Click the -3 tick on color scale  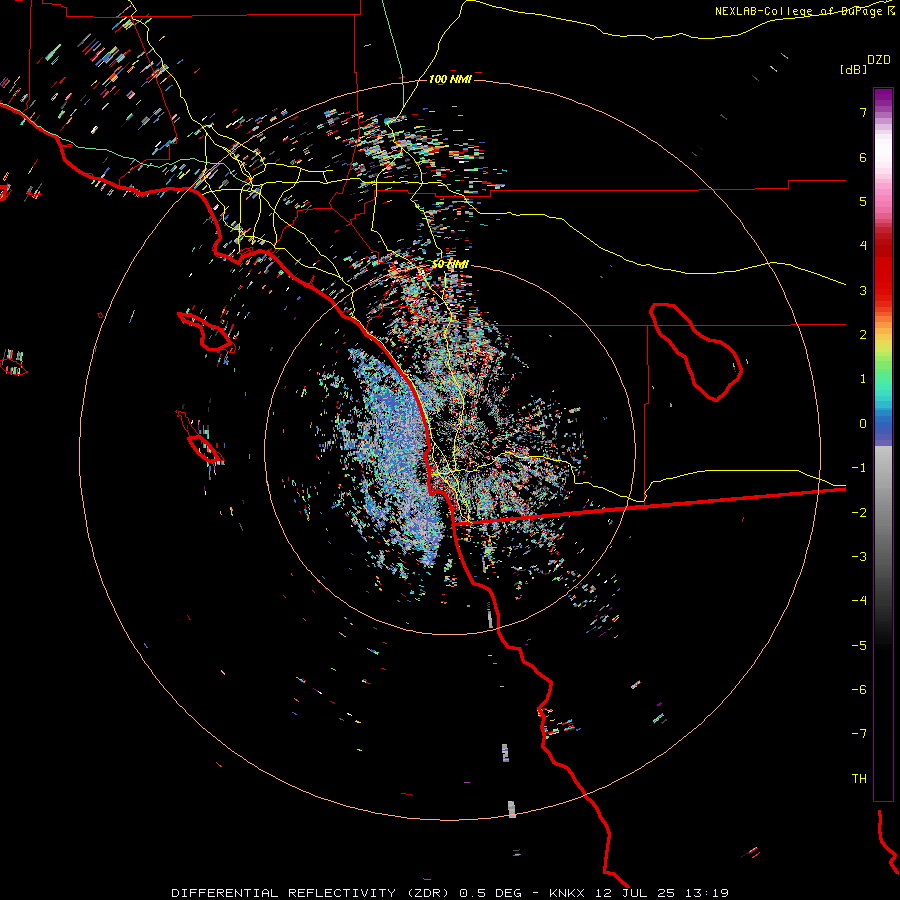(x=859, y=557)
